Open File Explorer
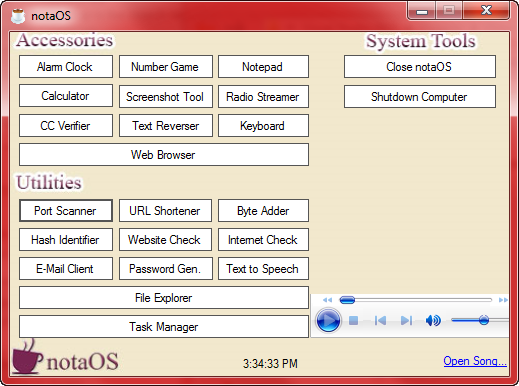 coord(164,298)
